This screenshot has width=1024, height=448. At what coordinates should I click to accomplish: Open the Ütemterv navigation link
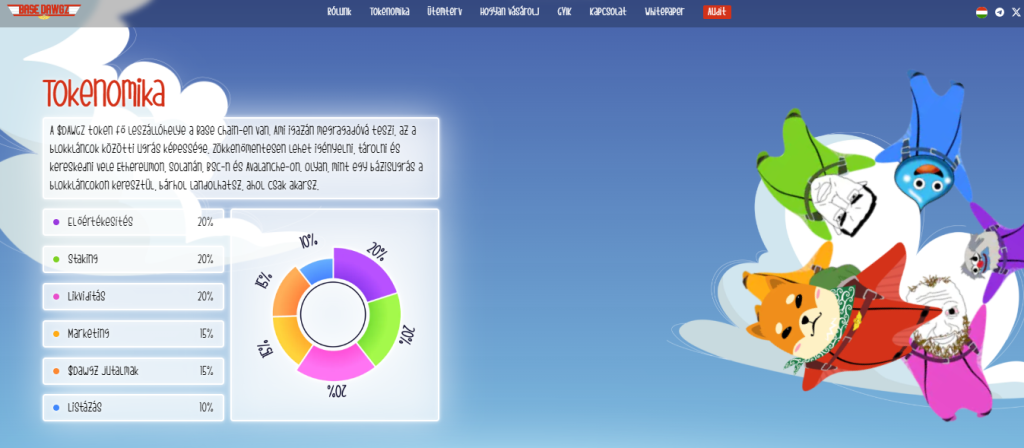pyautogui.click(x=442, y=13)
